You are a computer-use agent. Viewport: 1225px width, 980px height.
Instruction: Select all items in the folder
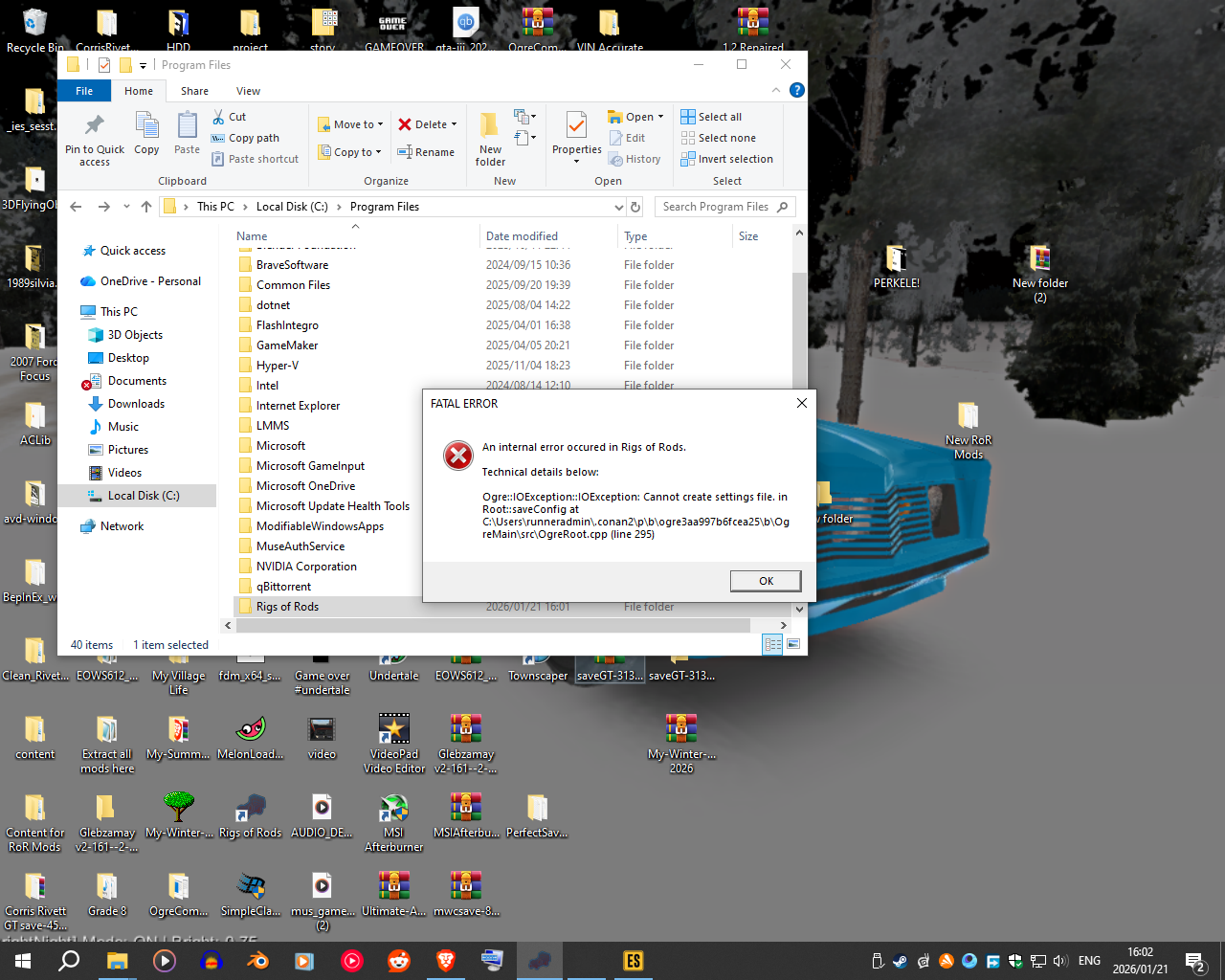711,116
